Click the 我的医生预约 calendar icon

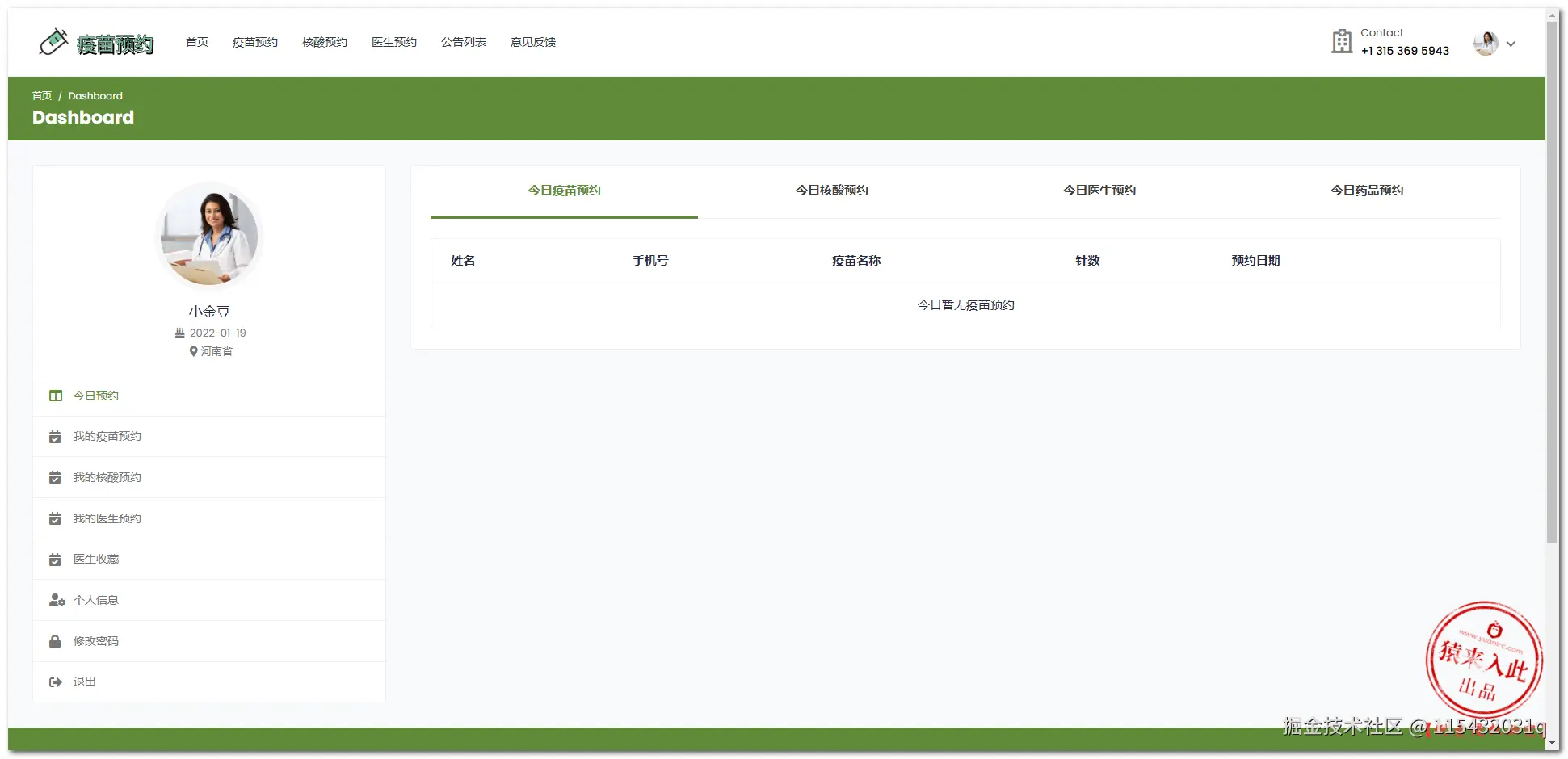click(55, 518)
